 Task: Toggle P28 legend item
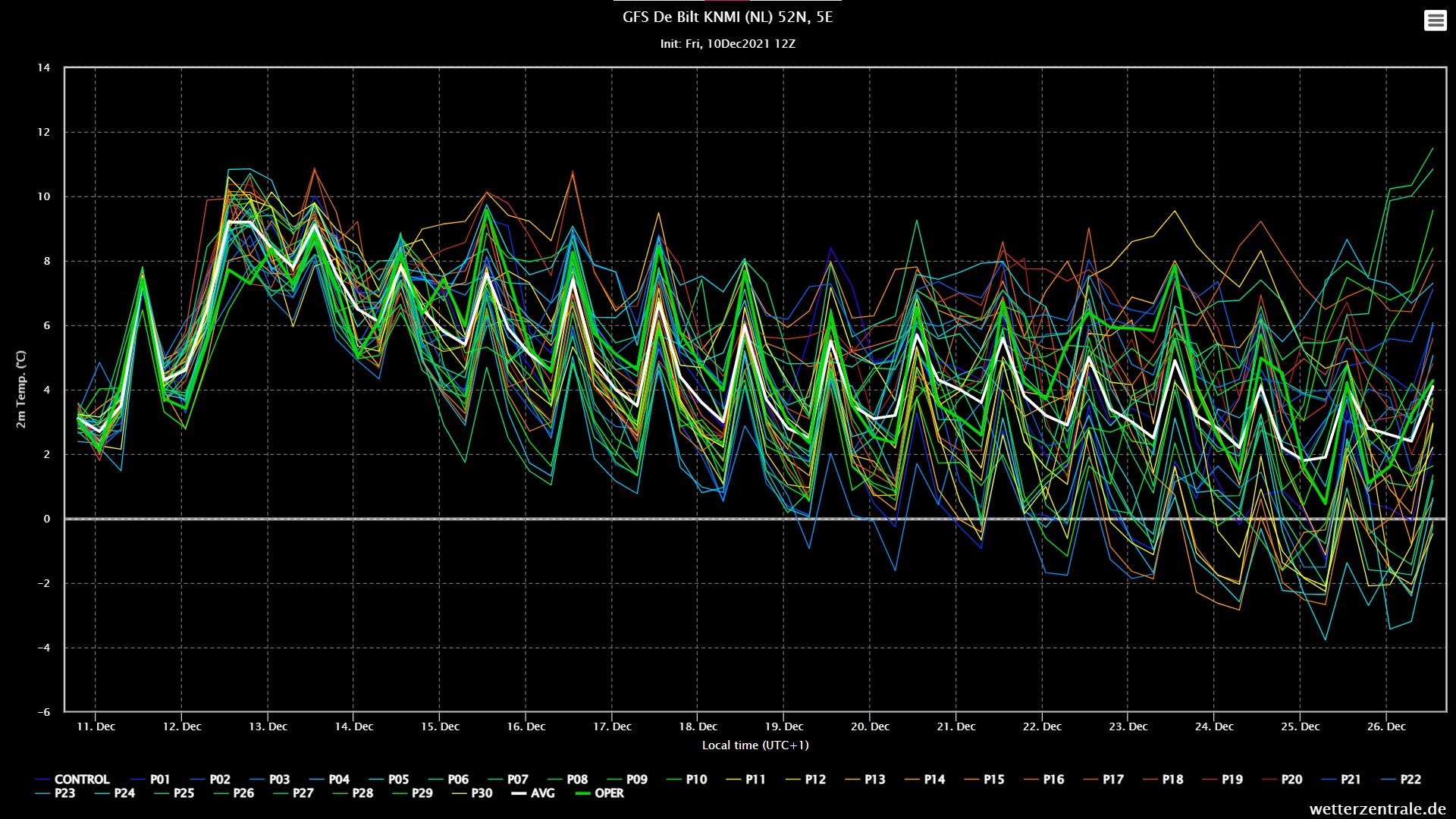[x=362, y=793]
